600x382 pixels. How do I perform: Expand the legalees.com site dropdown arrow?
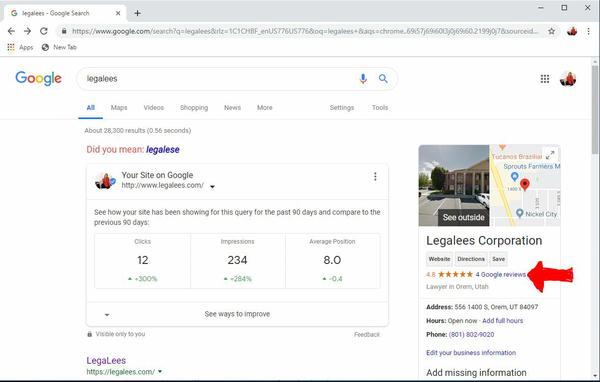pyautogui.click(x=212, y=187)
